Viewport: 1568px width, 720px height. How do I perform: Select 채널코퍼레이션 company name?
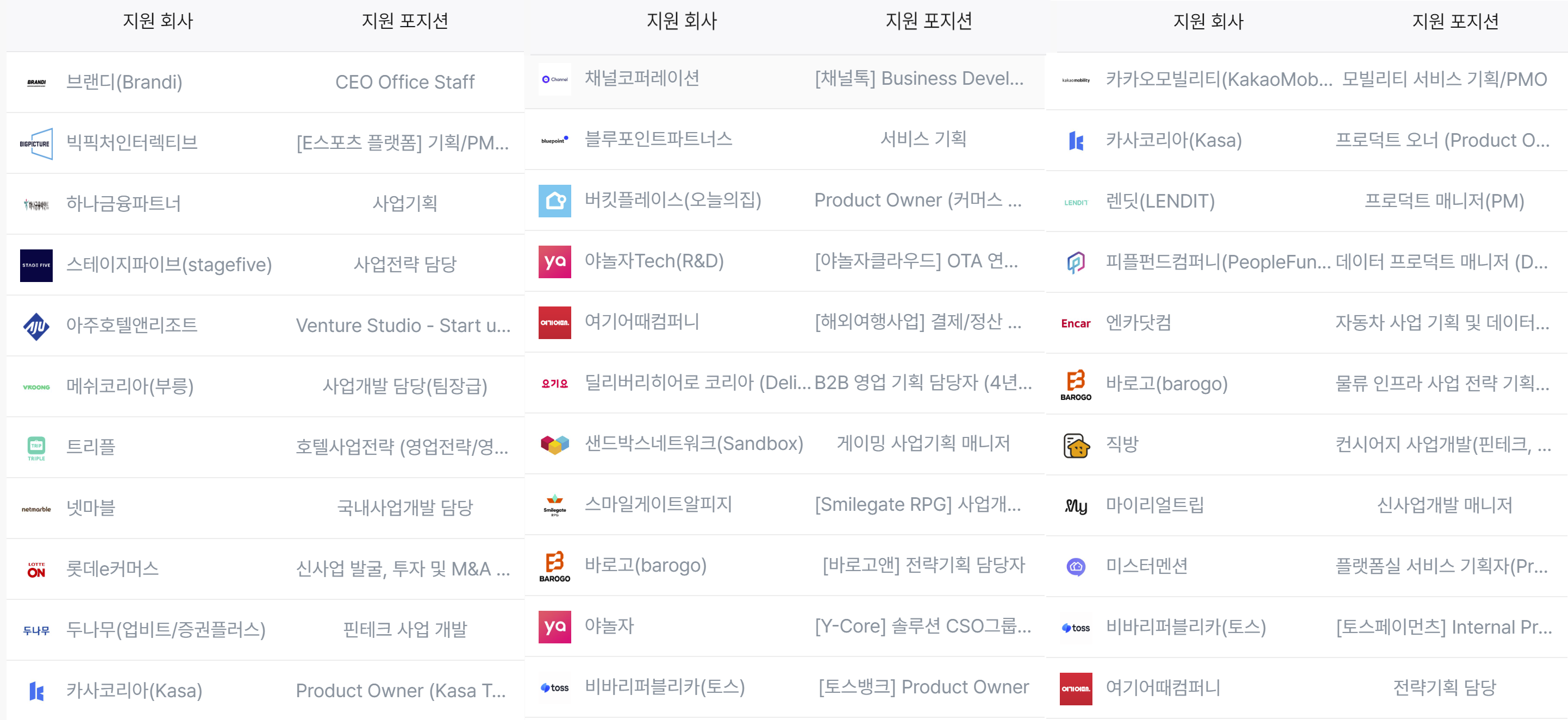pos(642,78)
